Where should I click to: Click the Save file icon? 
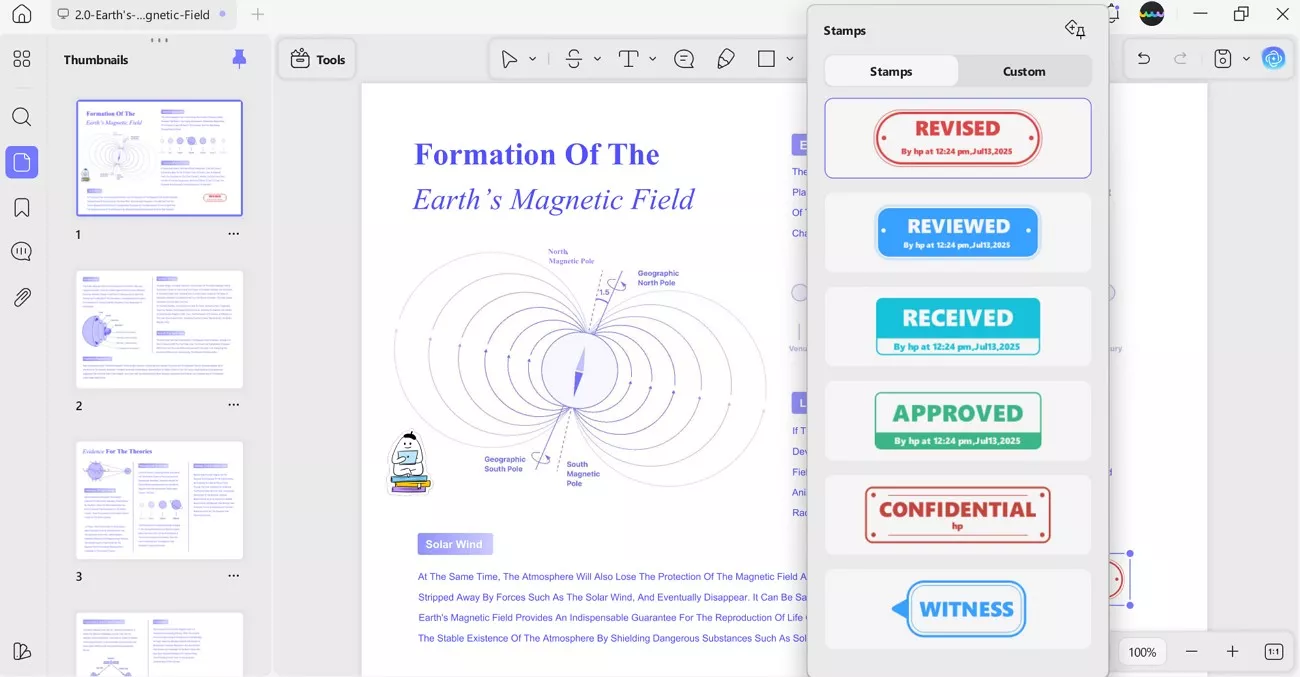pyautogui.click(x=1223, y=59)
